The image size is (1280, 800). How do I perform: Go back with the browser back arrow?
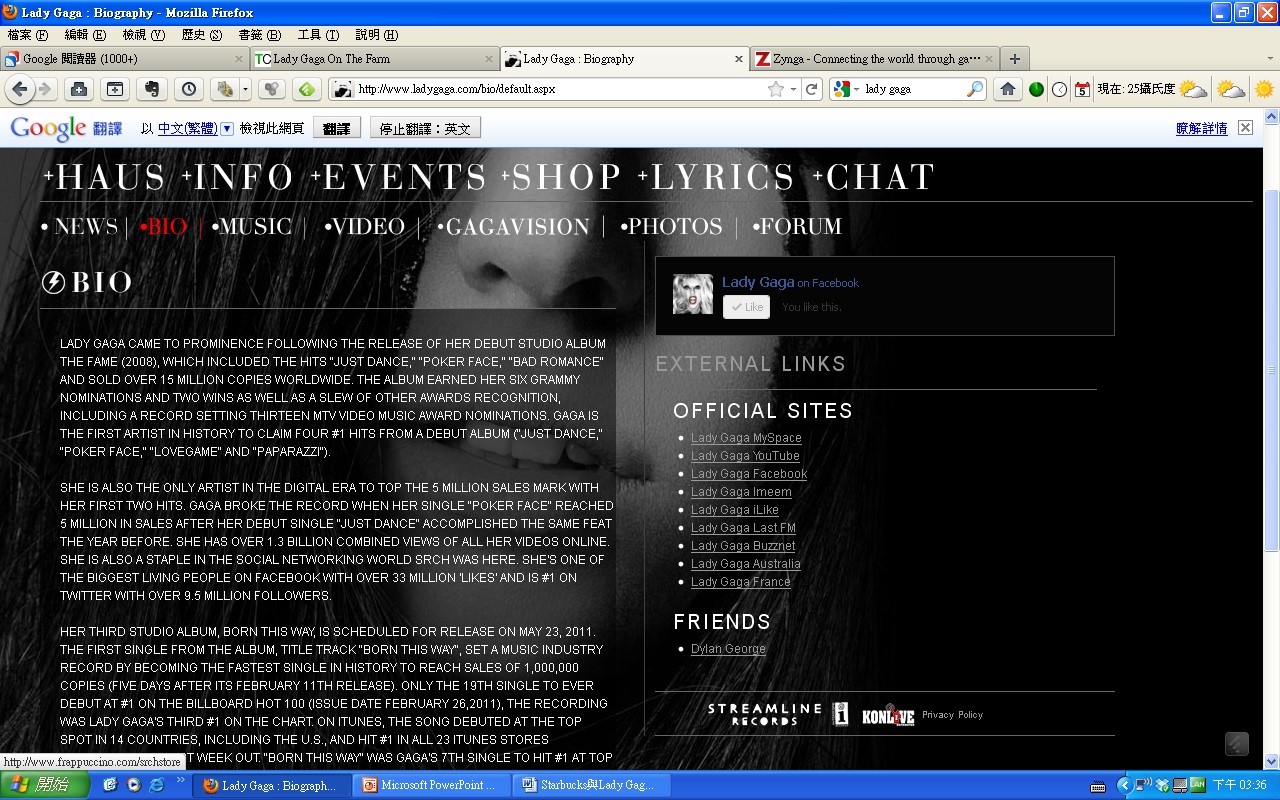coord(19,89)
